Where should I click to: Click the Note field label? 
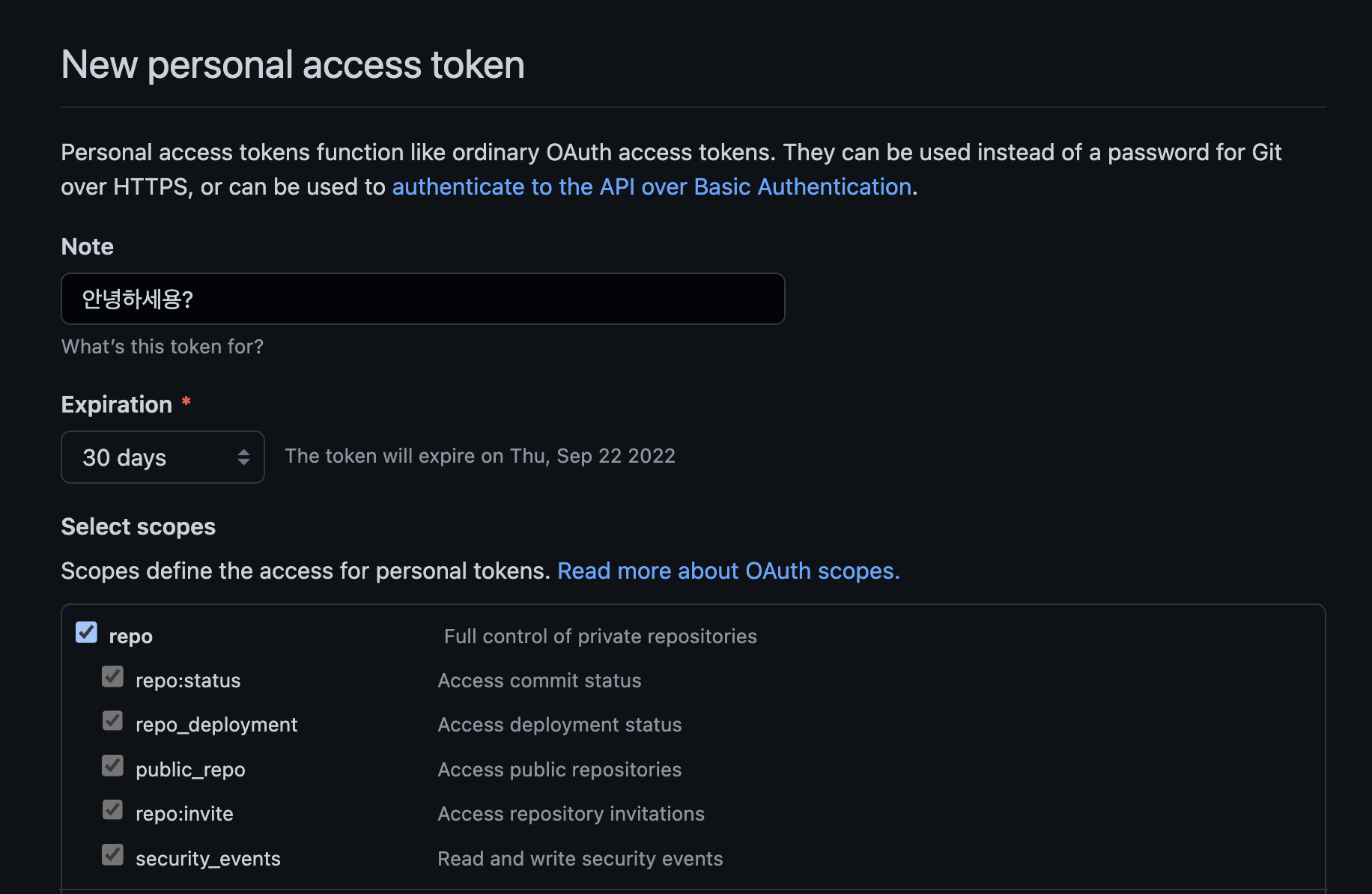88,246
